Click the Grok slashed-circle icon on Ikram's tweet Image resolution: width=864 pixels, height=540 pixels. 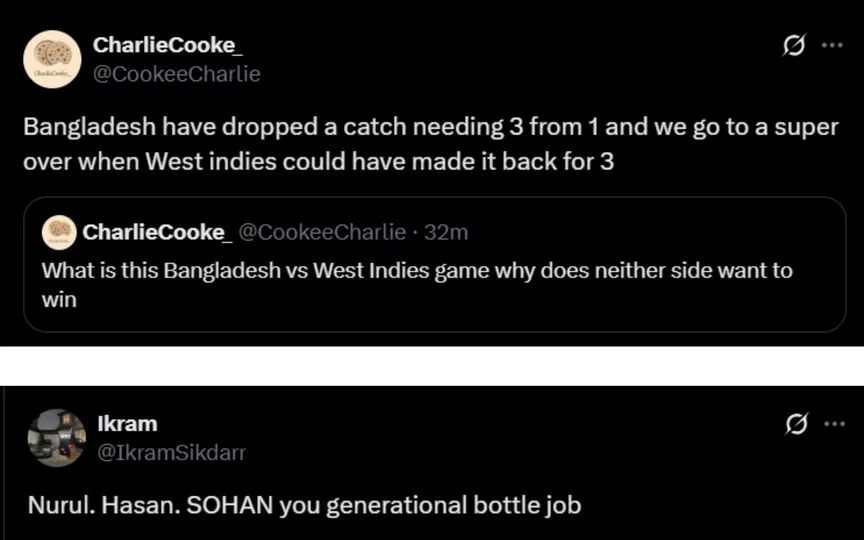tap(796, 424)
